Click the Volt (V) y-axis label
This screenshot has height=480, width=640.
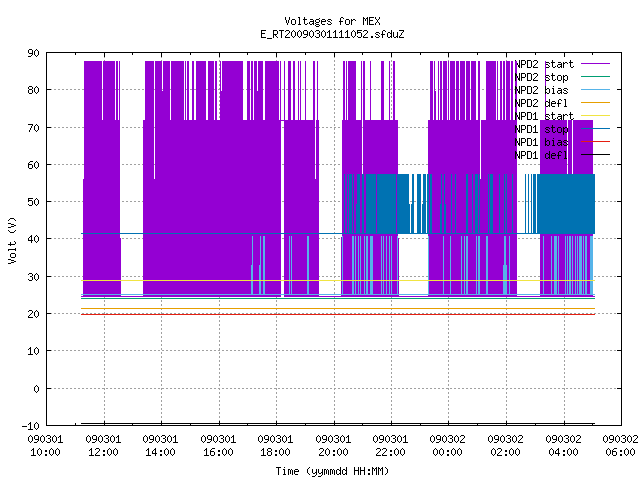(12, 240)
